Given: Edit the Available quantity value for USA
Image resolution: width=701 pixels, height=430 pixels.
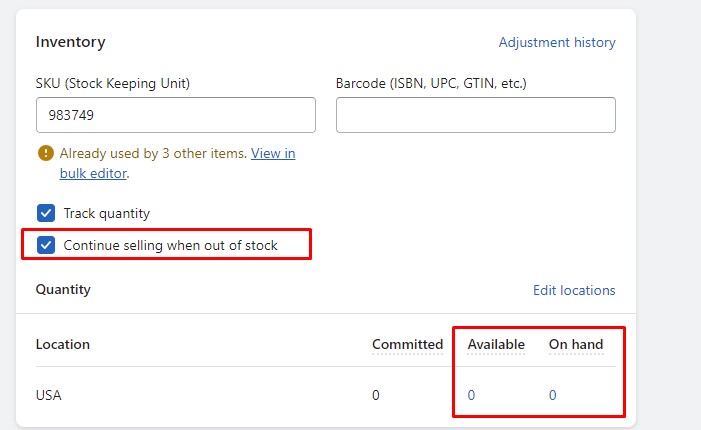Looking at the screenshot, I should 471,395.
